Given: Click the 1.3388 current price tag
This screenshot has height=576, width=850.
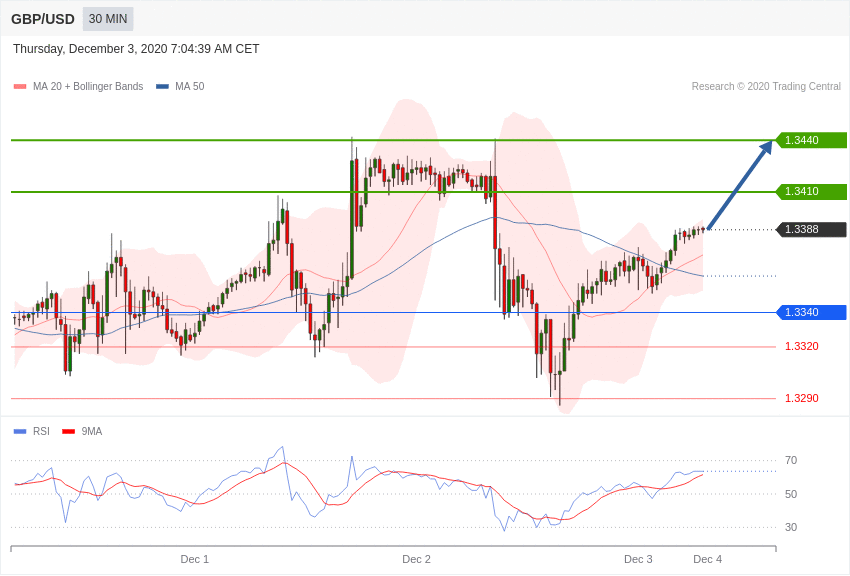Looking at the screenshot, I should (812, 229).
